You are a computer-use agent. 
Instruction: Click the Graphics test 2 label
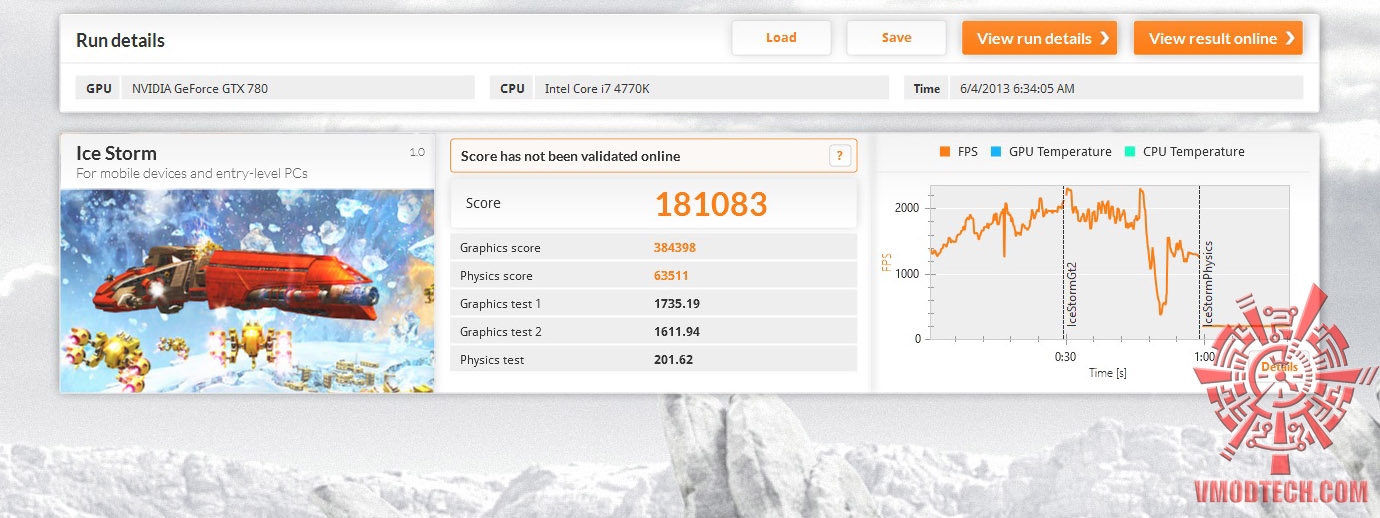click(x=501, y=332)
